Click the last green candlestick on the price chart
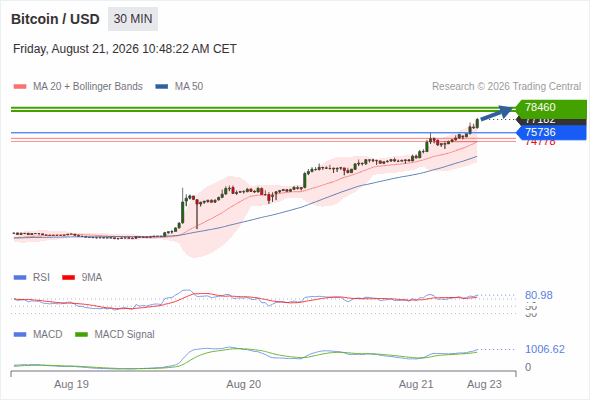Image resolution: width=590 pixels, height=400 pixels. 477,123
